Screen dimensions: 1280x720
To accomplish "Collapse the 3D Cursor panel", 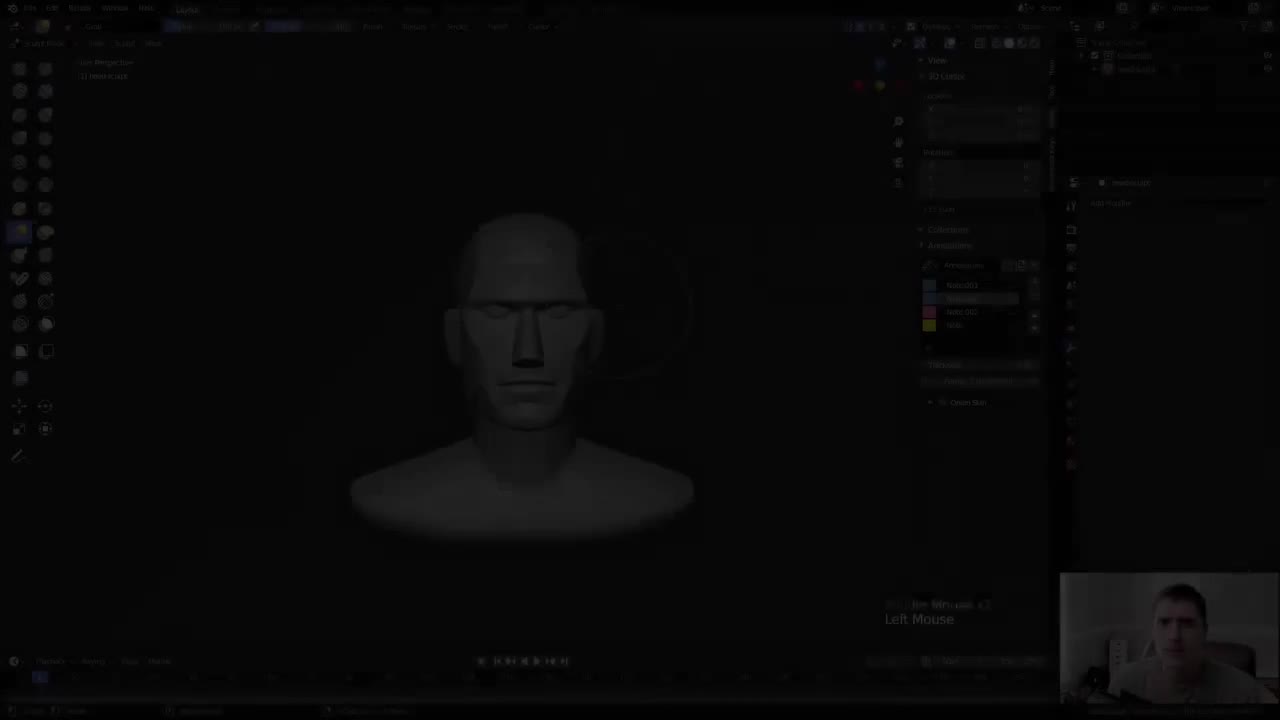I will pyautogui.click(x=945, y=76).
